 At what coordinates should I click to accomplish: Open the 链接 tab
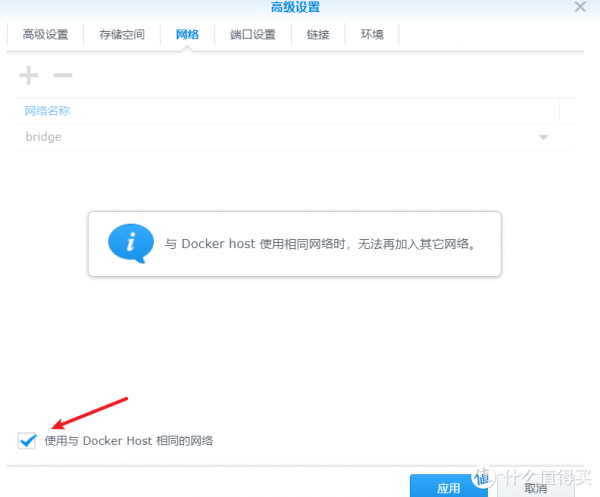pos(318,34)
